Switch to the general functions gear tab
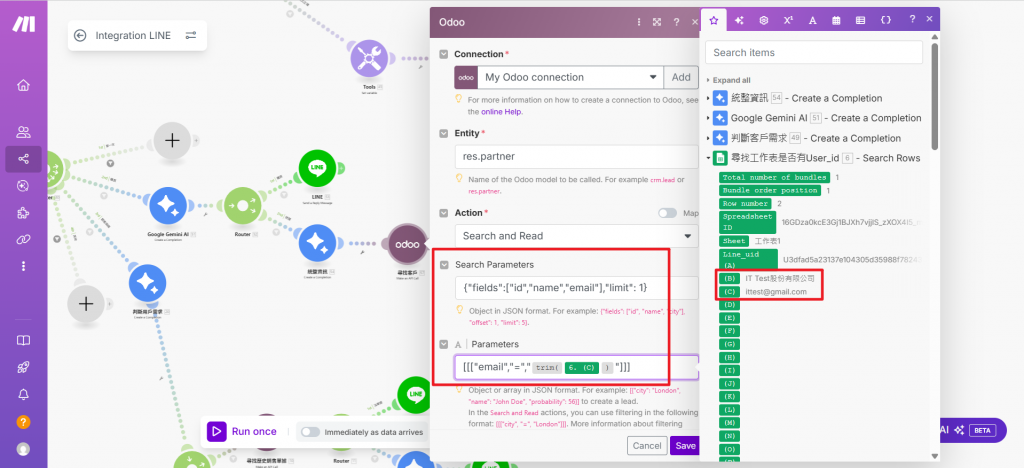Screen dimensions: 1024x468 coord(763,20)
